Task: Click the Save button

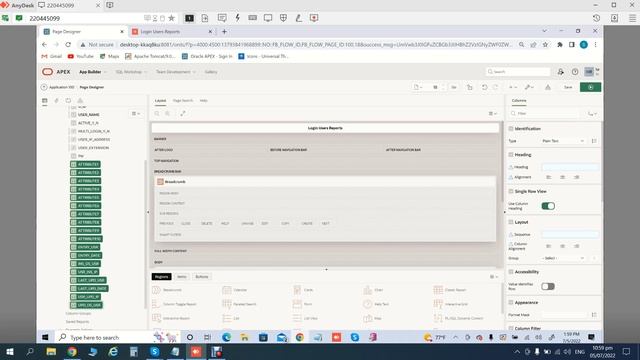Action: 568,87
